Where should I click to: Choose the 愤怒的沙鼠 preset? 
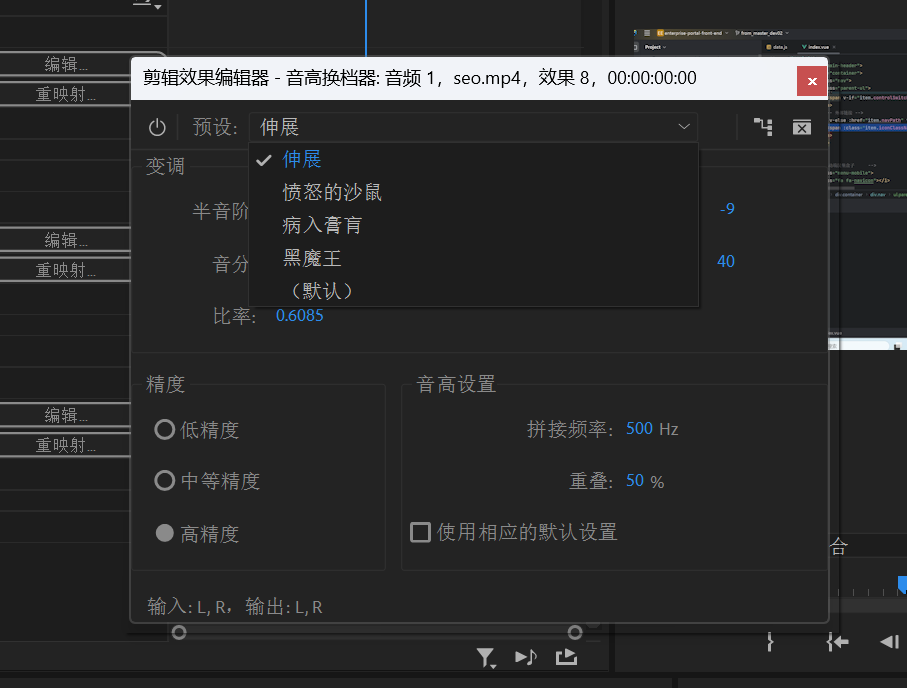click(332, 192)
